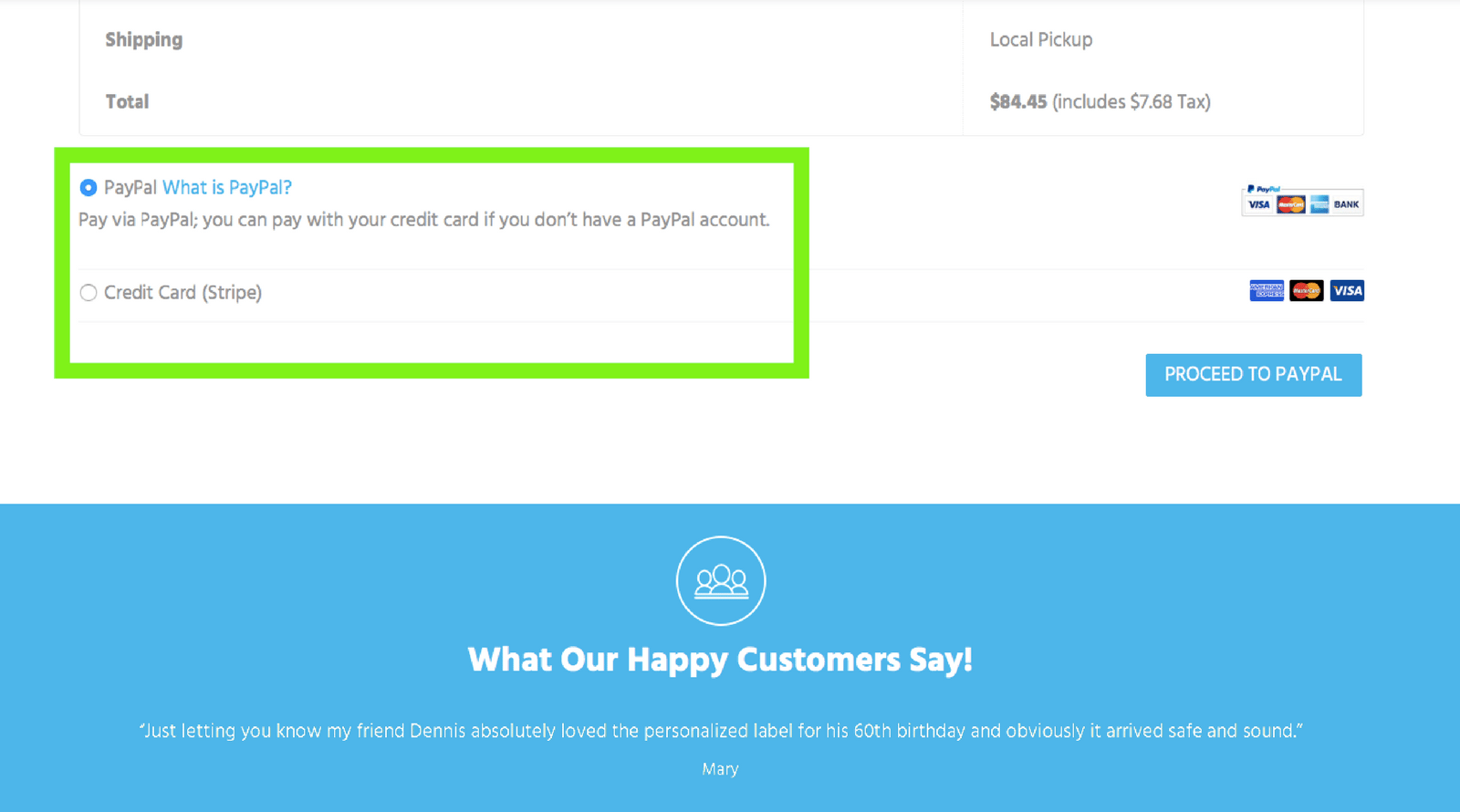The height and width of the screenshot is (812, 1460).
Task: Click the "Credit Card (Stripe)" option label
Action: click(x=182, y=293)
